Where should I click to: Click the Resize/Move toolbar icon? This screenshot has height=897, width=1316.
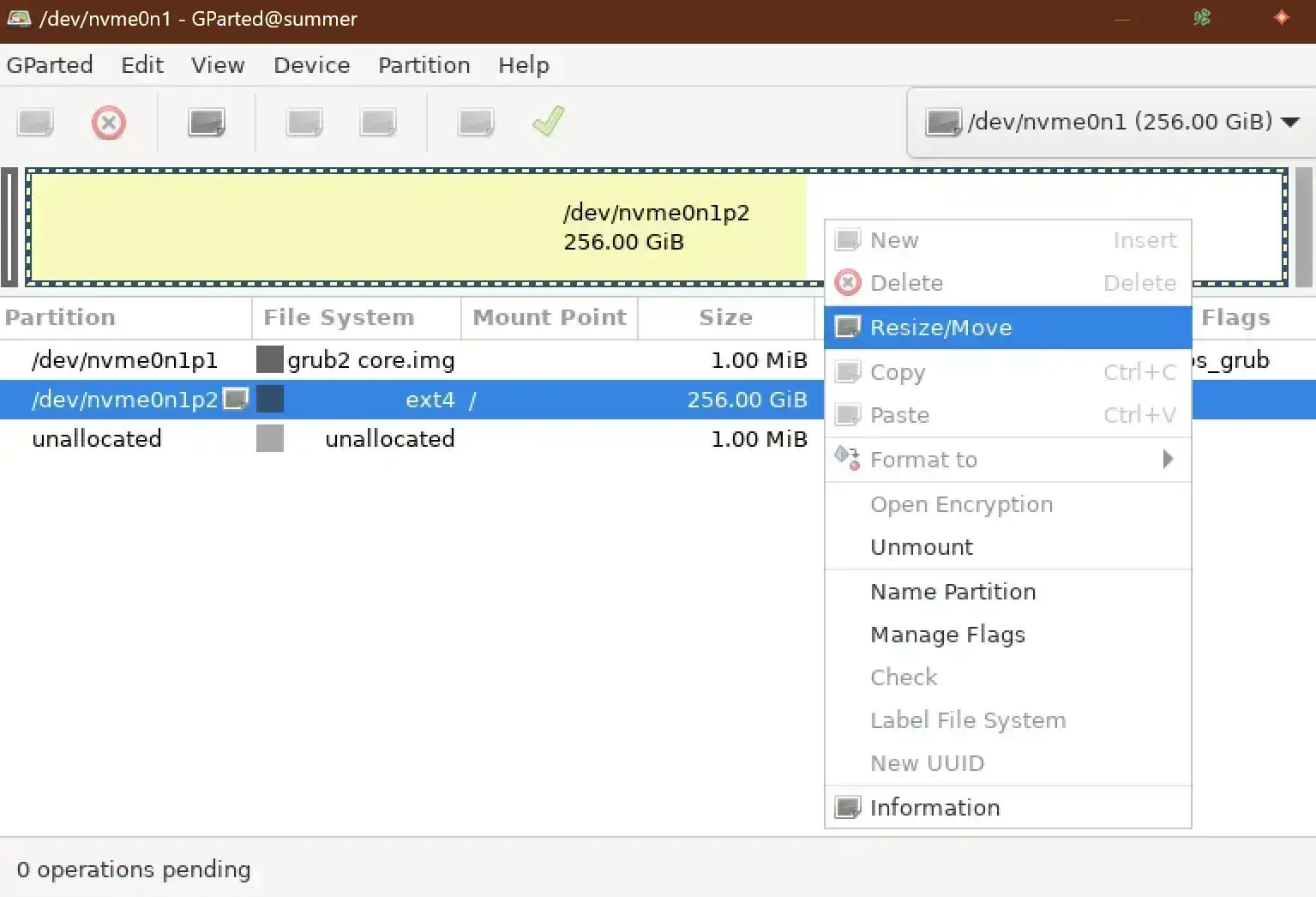(x=207, y=123)
